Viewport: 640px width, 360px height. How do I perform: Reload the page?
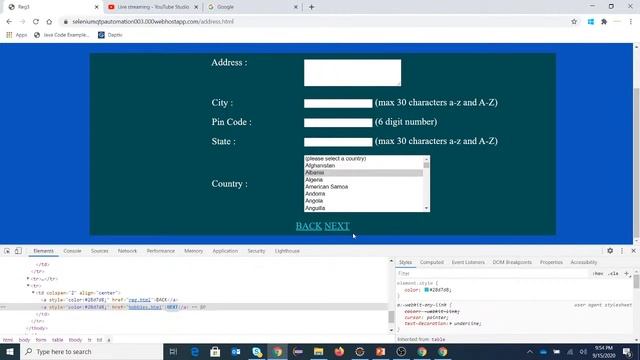[x=36, y=22]
